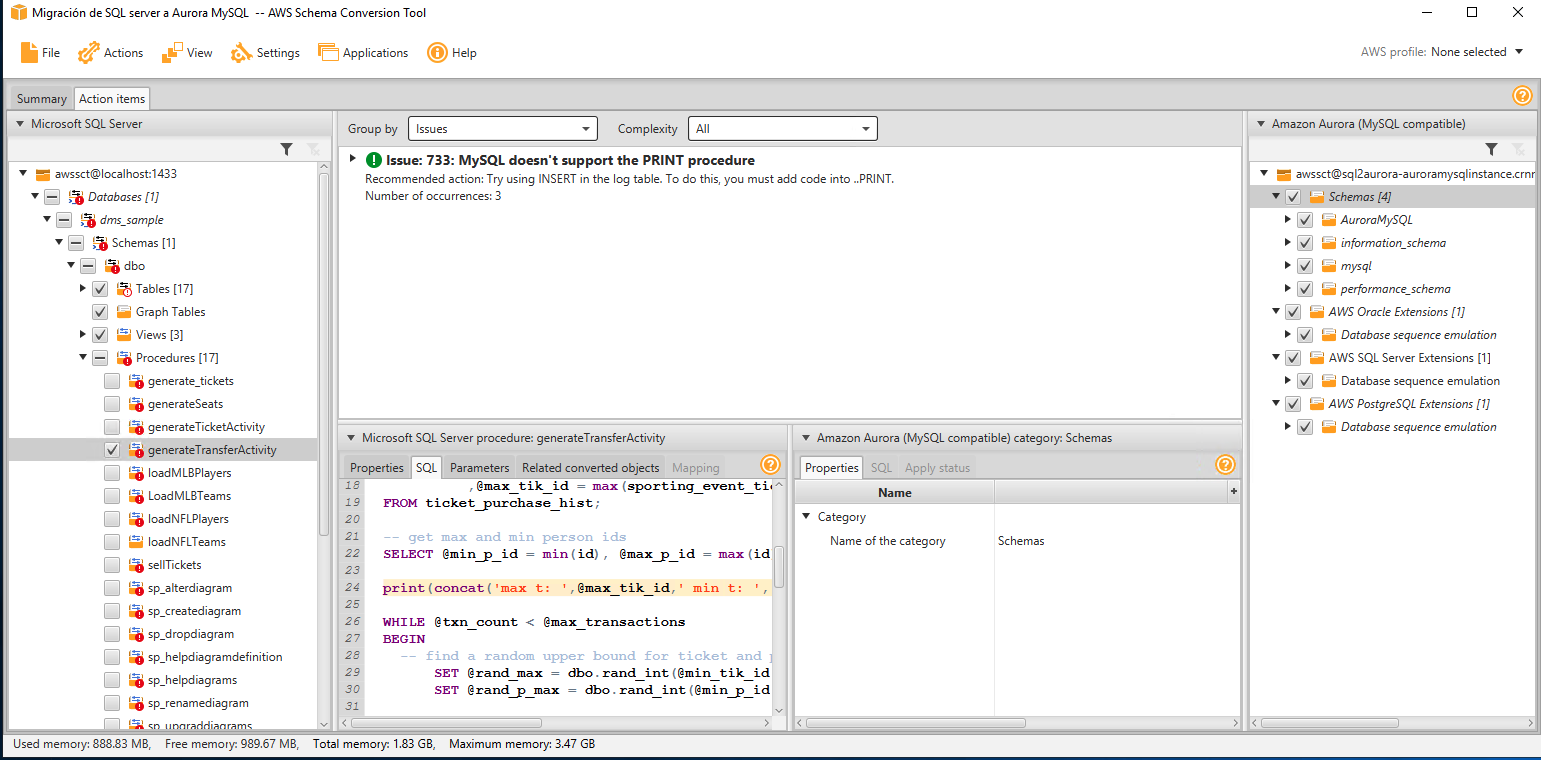Select the sellTickets procedure
The width and height of the screenshot is (1541, 760).
[174, 565]
